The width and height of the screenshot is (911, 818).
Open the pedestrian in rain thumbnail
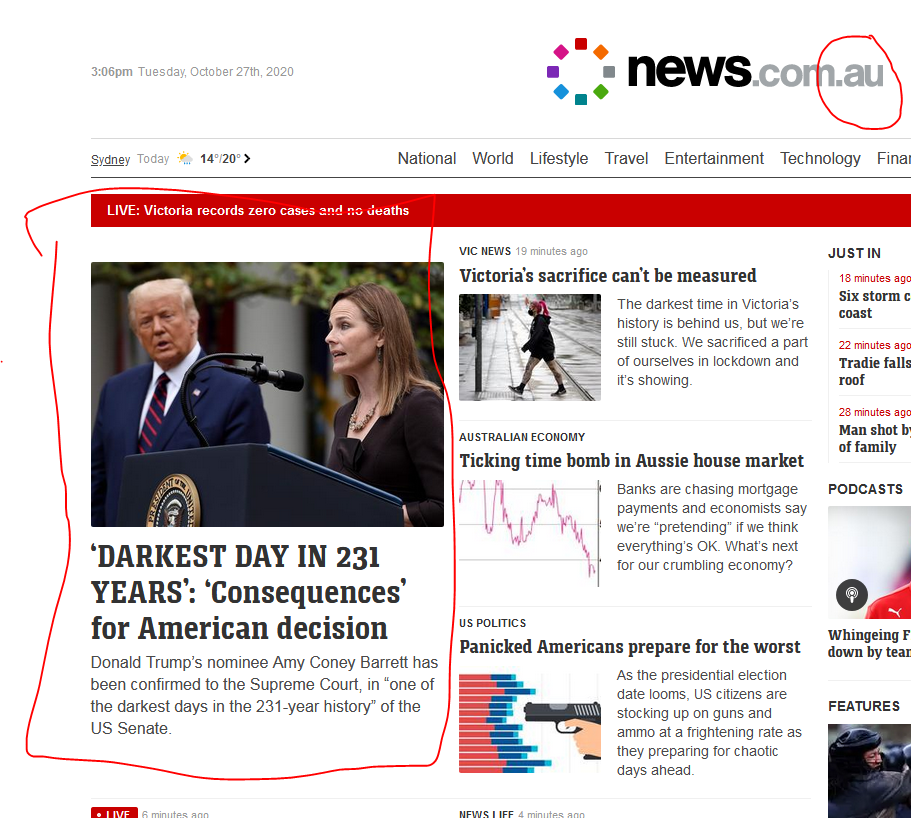coord(530,347)
